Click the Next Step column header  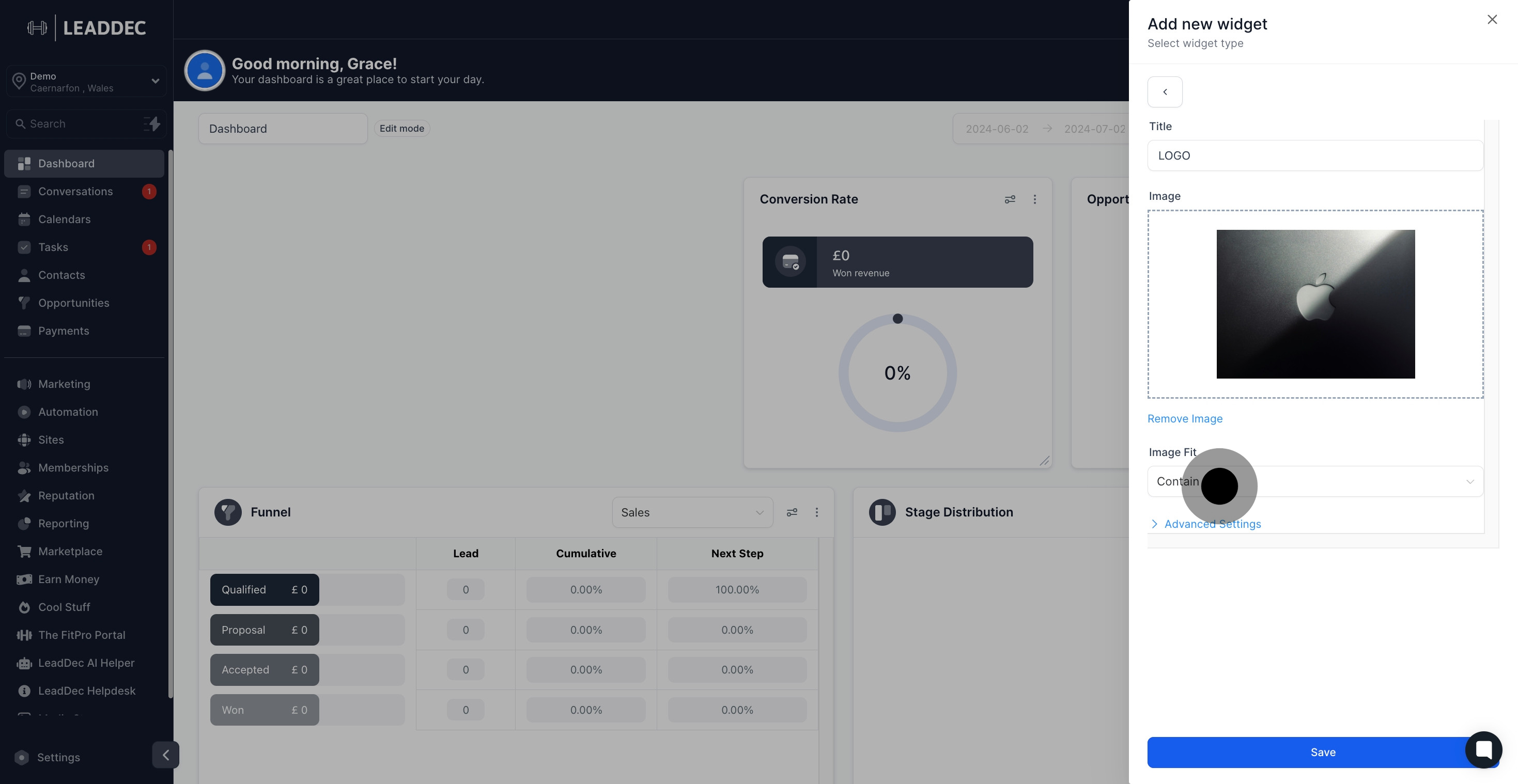point(737,554)
